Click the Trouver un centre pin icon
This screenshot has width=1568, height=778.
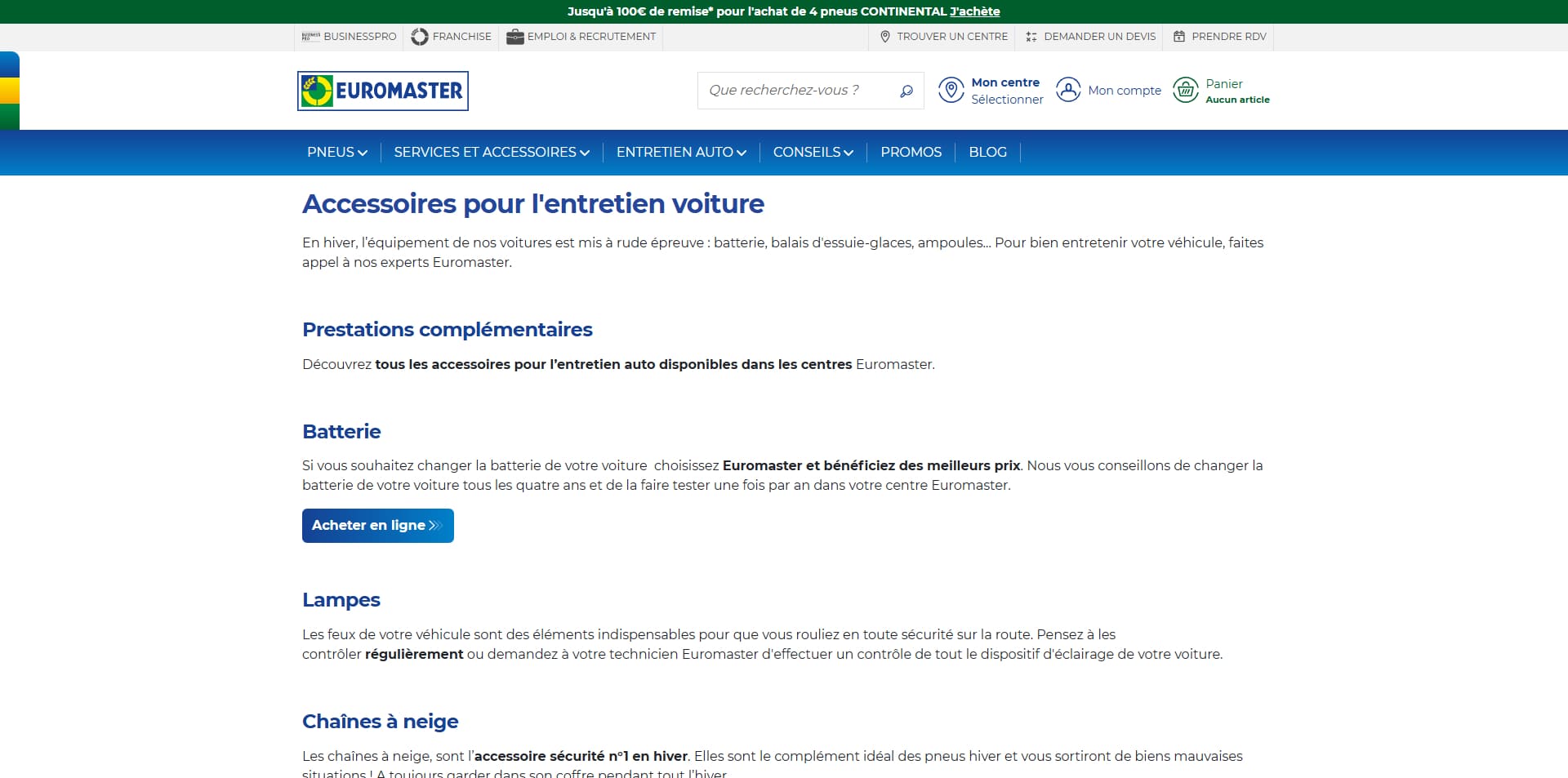(x=884, y=37)
